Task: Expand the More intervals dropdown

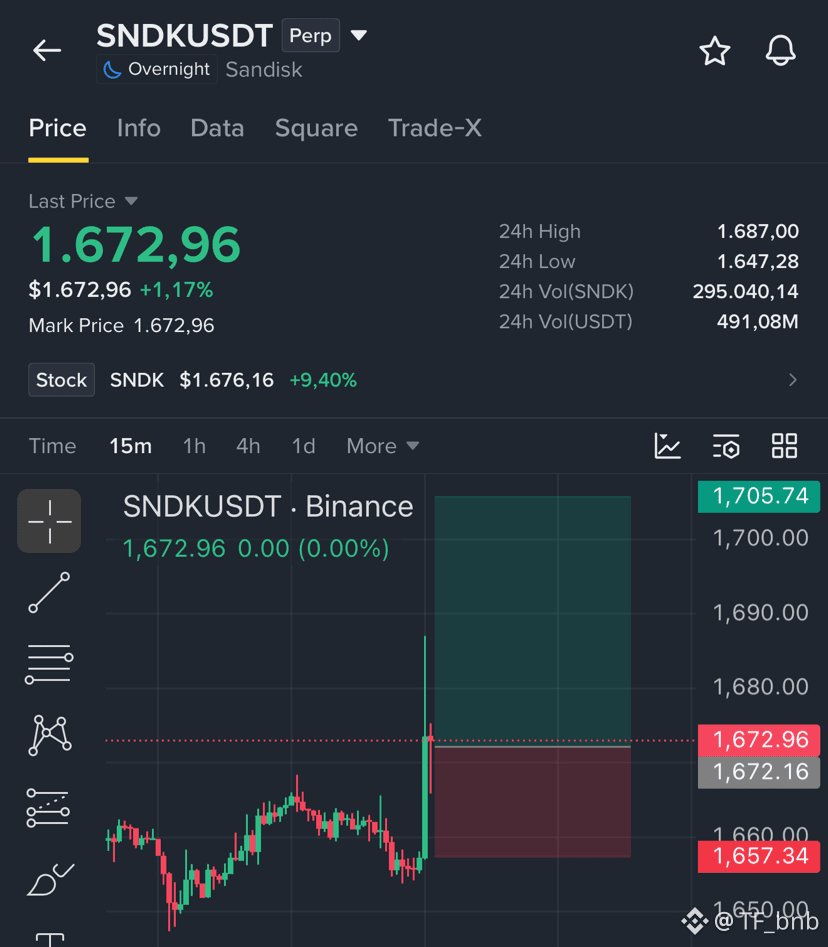Action: pos(382,446)
